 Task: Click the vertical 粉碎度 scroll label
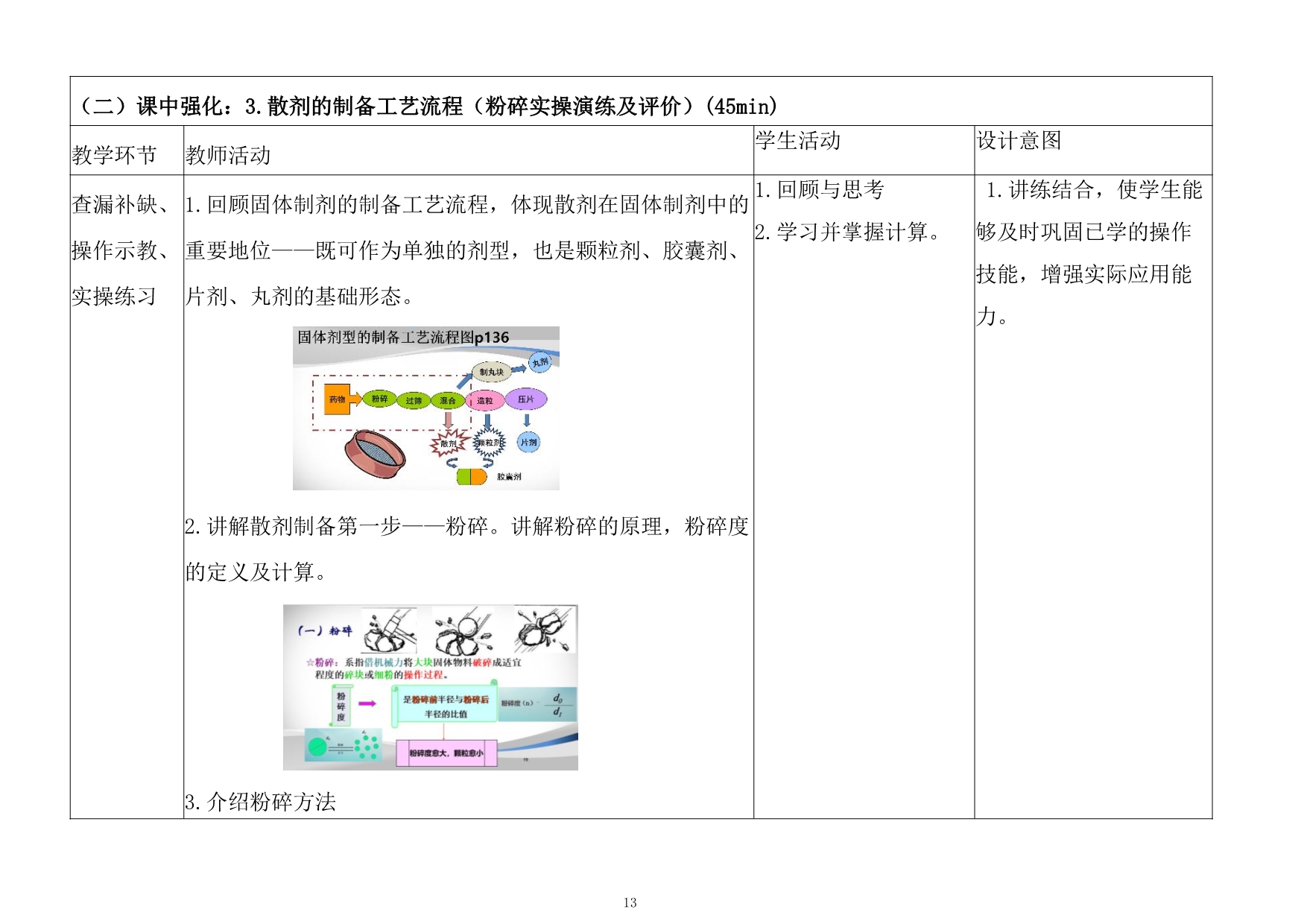coord(341,706)
